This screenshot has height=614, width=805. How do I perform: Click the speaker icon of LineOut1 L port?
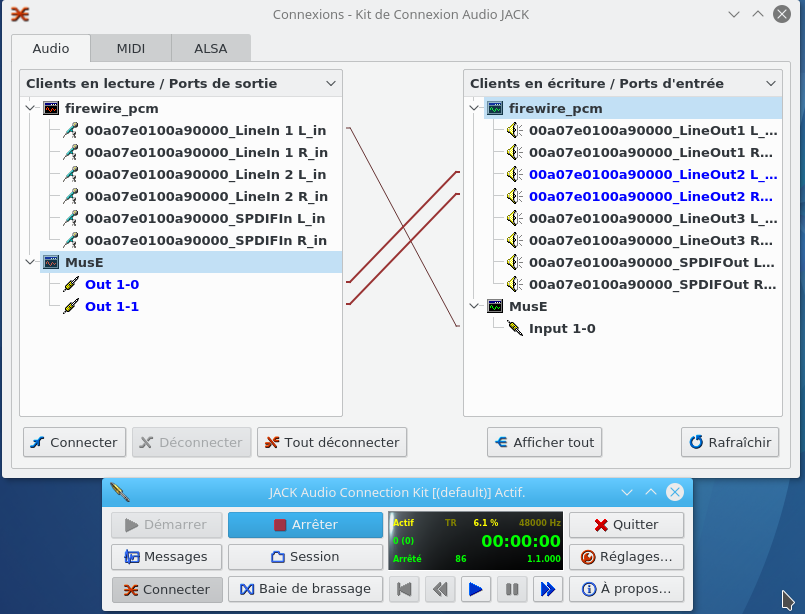click(514, 130)
